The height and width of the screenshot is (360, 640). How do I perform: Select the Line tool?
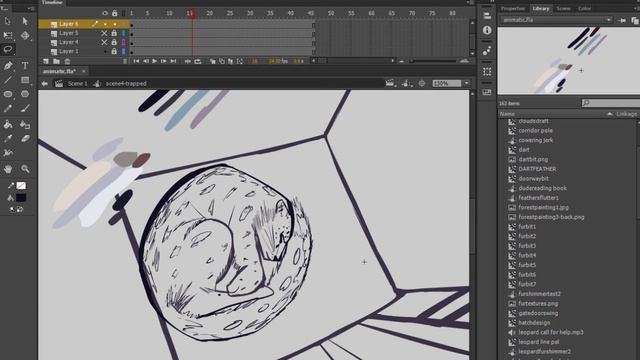click(x=8, y=80)
